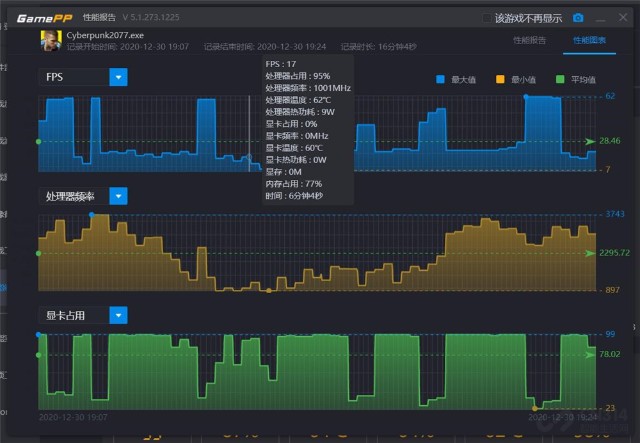Click the camera screenshot icon in title bar
The image size is (640, 443).
tap(578, 18)
